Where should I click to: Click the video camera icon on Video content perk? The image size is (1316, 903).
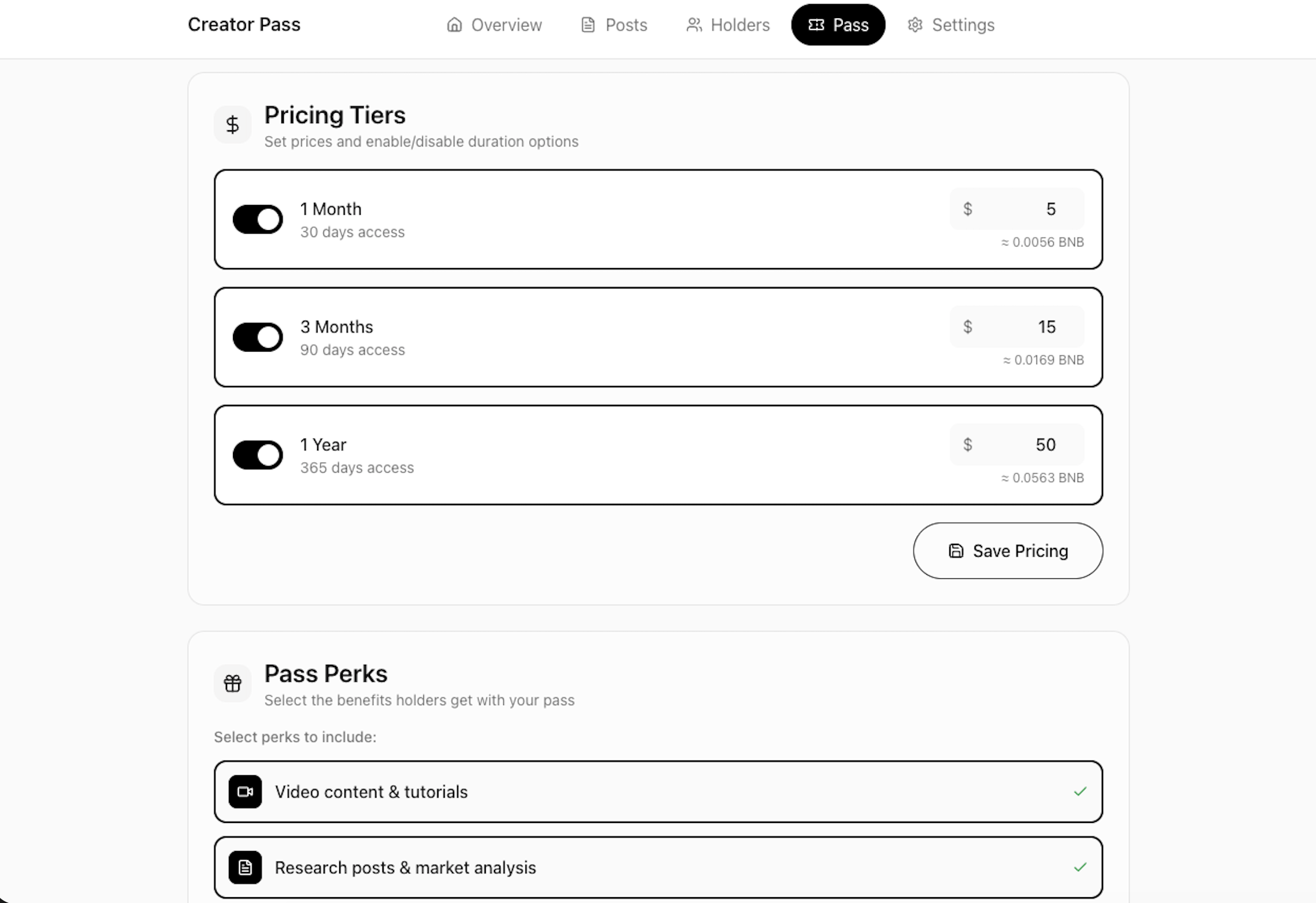[x=245, y=792]
